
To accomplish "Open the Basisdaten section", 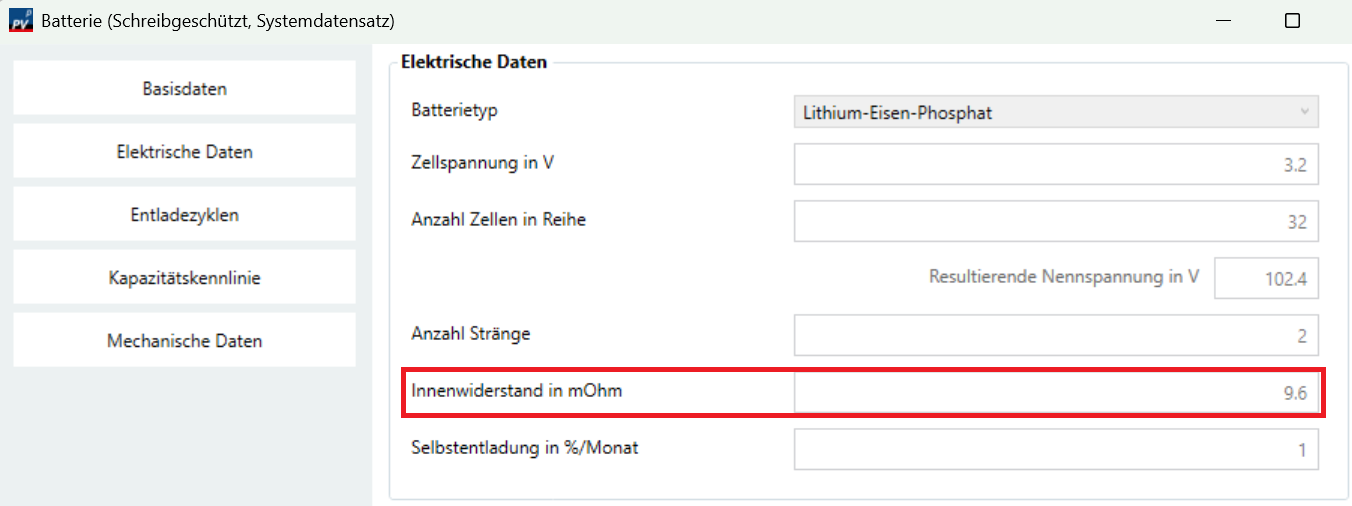I will point(184,89).
